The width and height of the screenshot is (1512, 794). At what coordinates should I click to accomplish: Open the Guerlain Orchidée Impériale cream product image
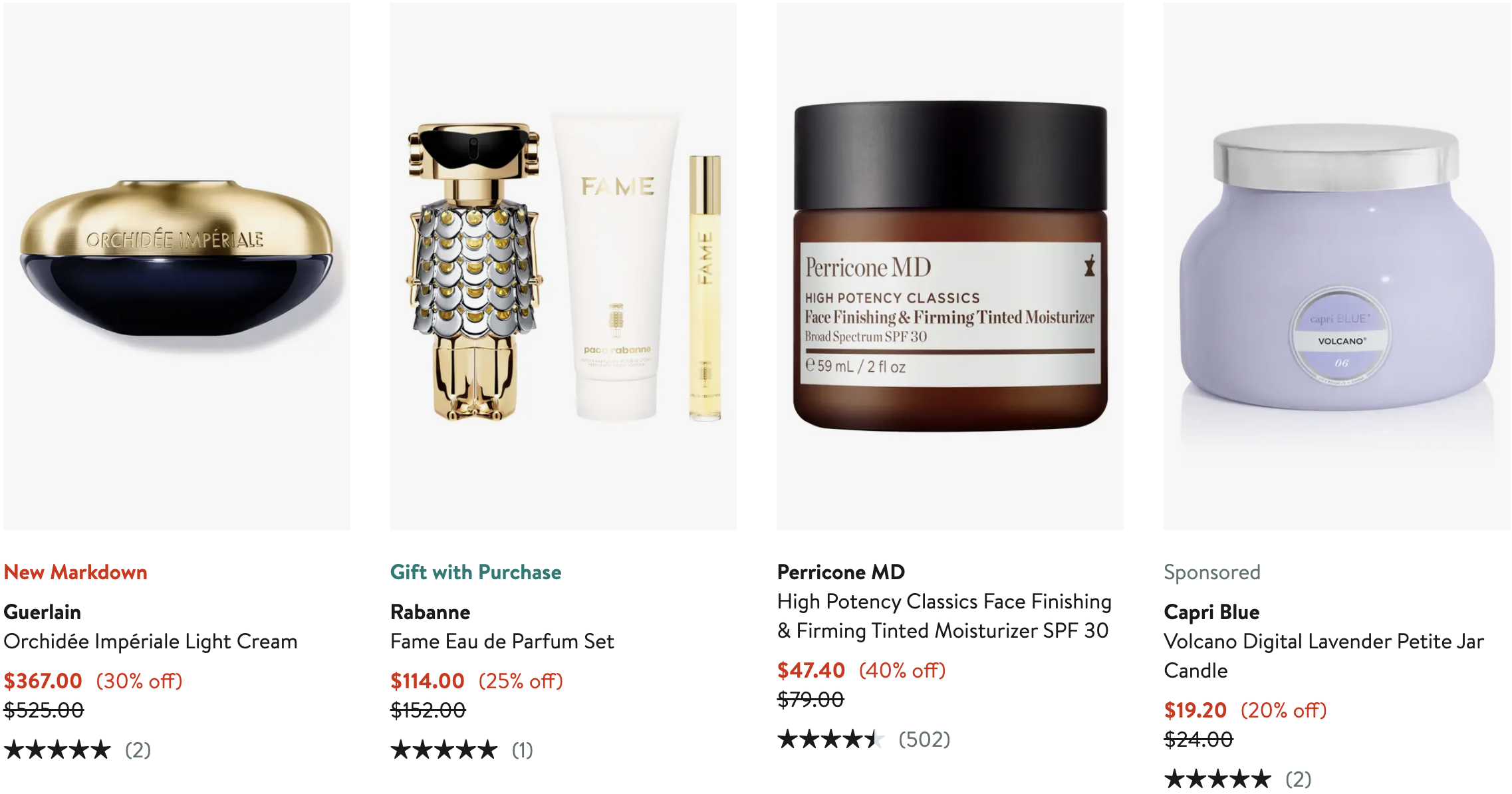pyautogui.click(x=176, y=266)
